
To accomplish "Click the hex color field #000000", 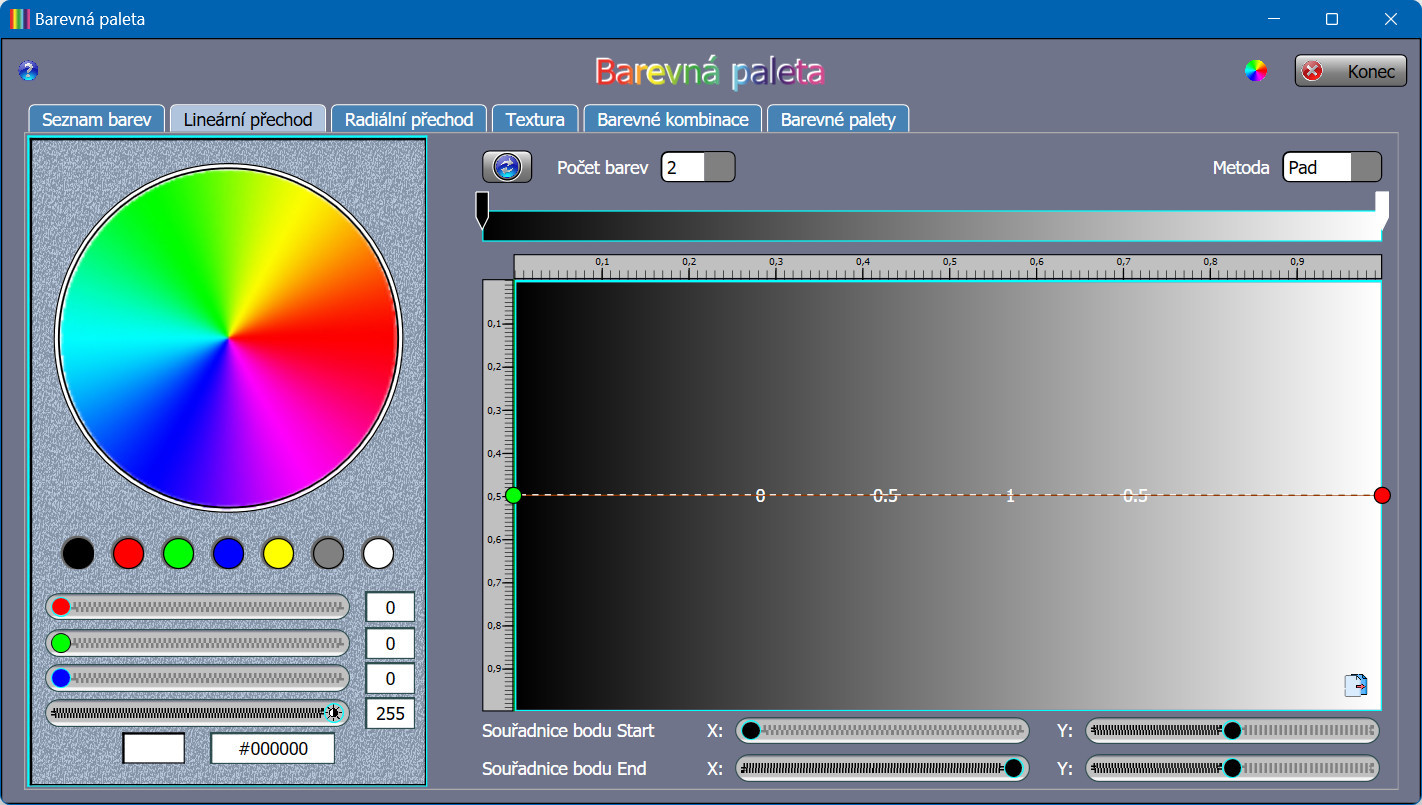I will [x=272, y=748].
